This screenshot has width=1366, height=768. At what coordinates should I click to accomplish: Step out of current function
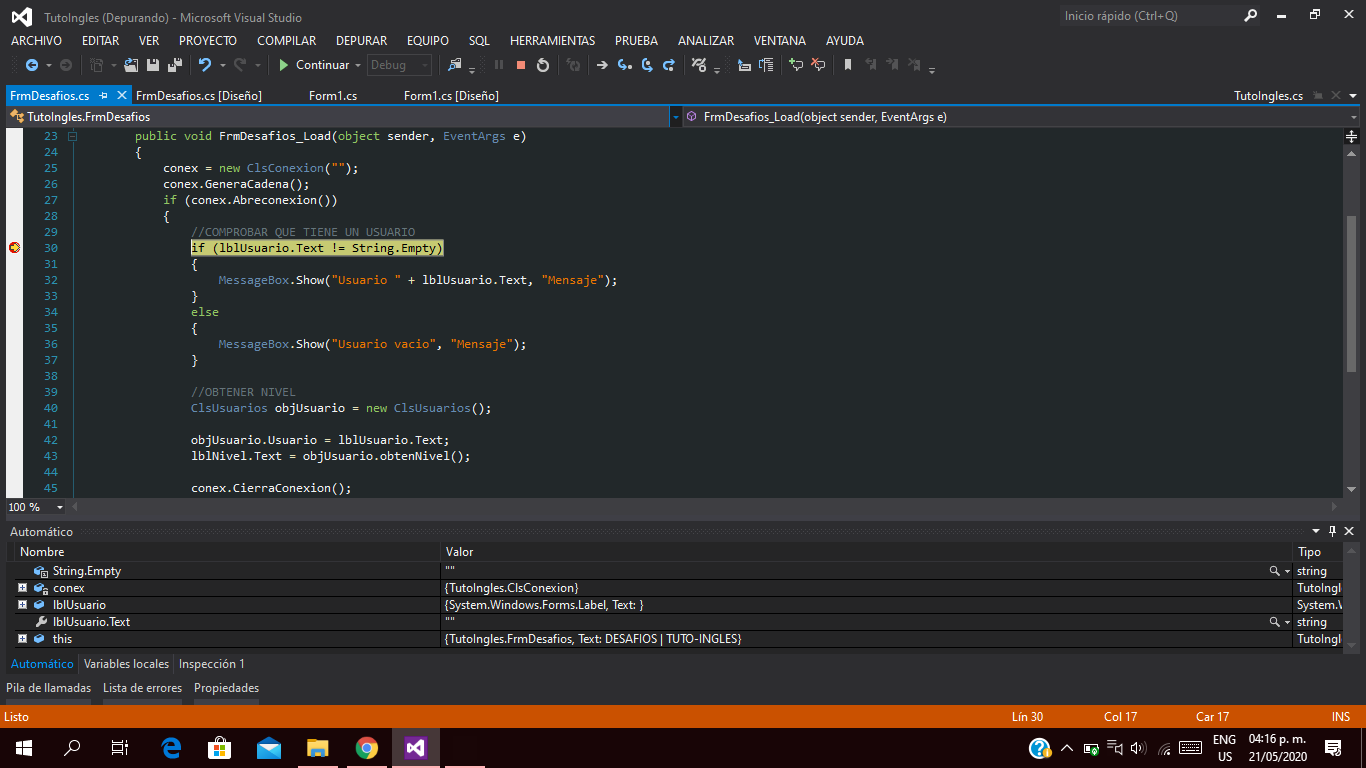coord(669,65)
